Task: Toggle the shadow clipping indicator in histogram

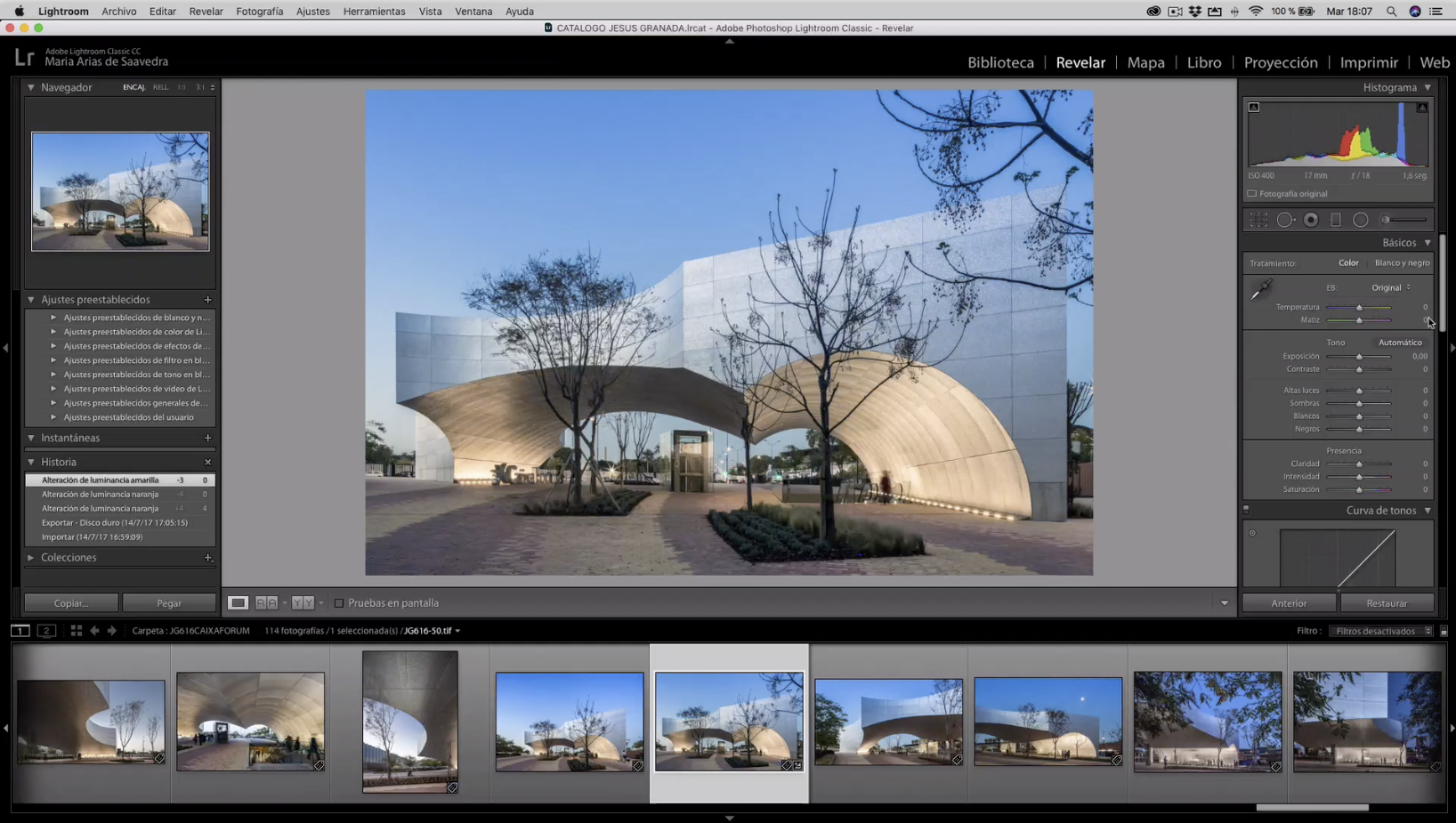Action: [x=1254, y=108]
